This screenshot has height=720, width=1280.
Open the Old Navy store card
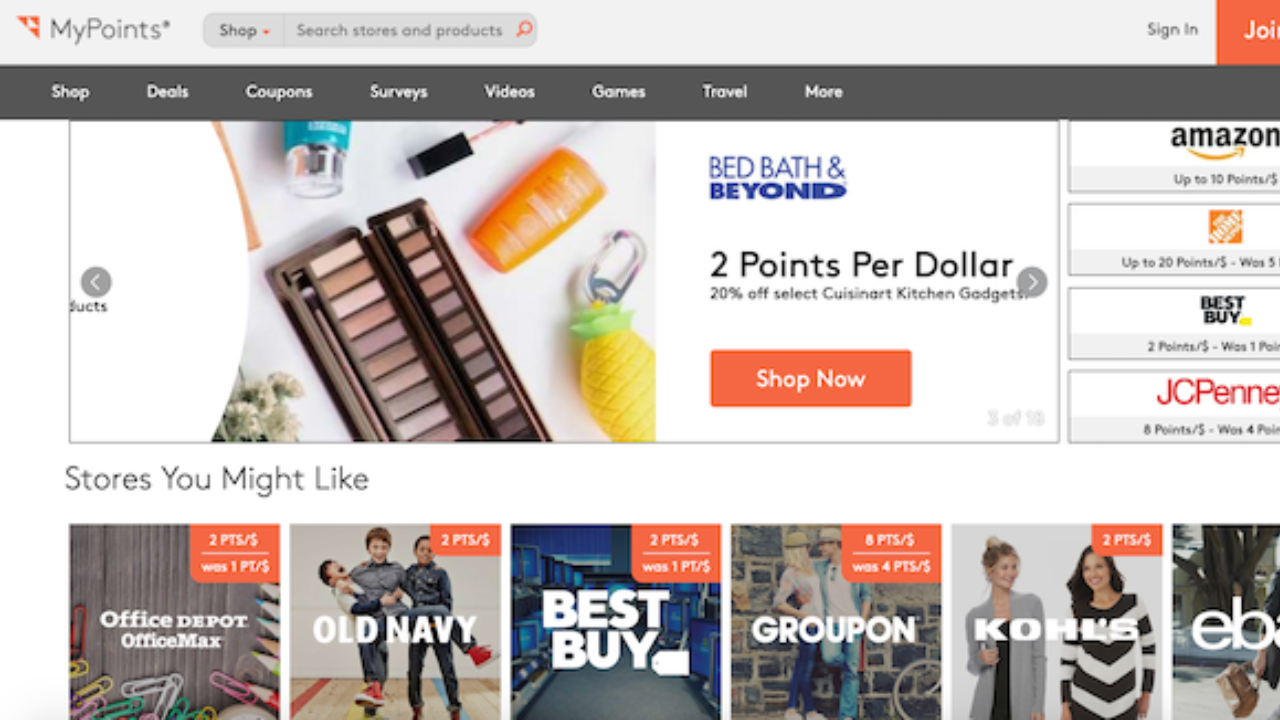[395, 622]
